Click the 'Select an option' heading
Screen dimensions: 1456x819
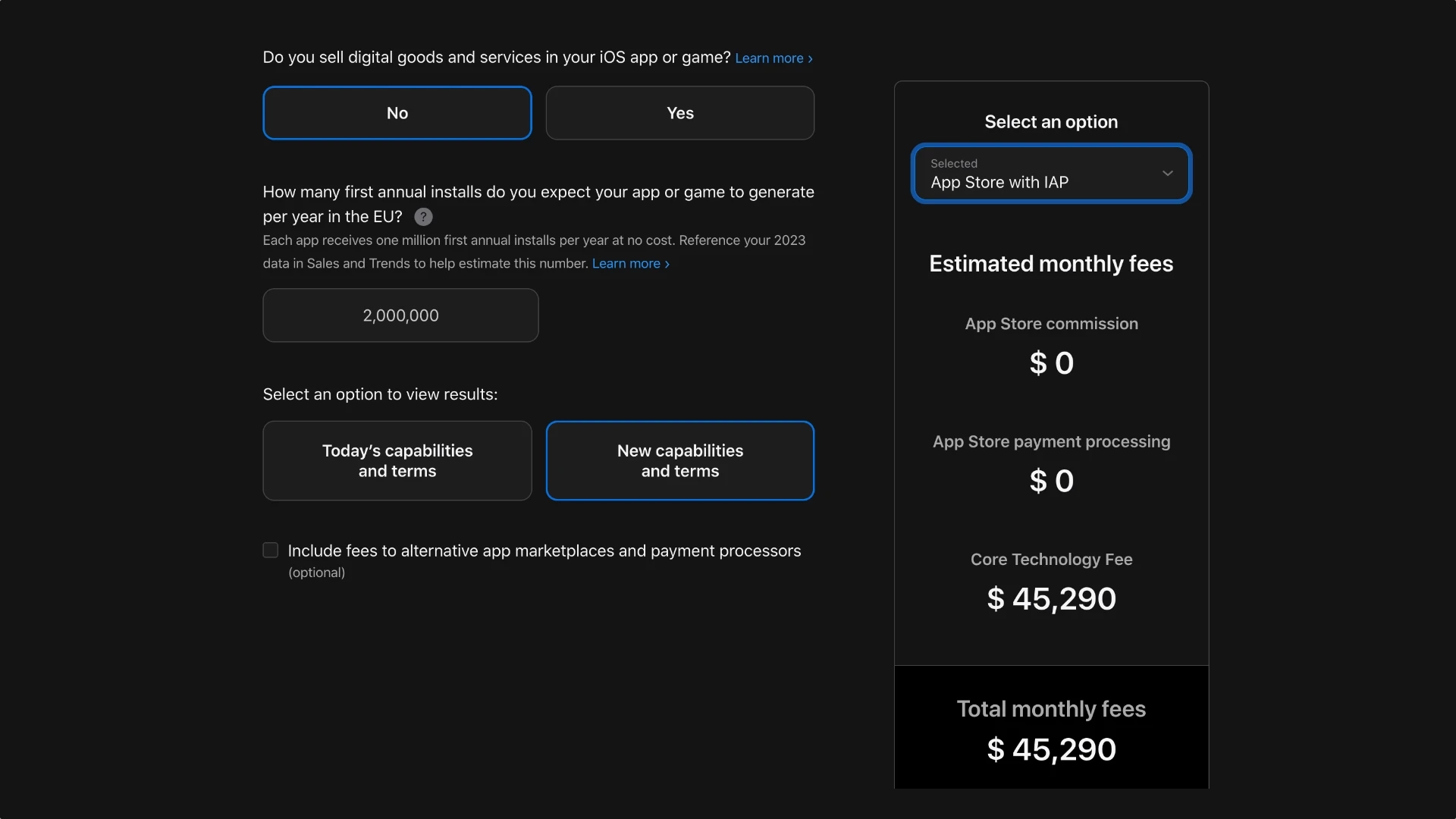1051,122
